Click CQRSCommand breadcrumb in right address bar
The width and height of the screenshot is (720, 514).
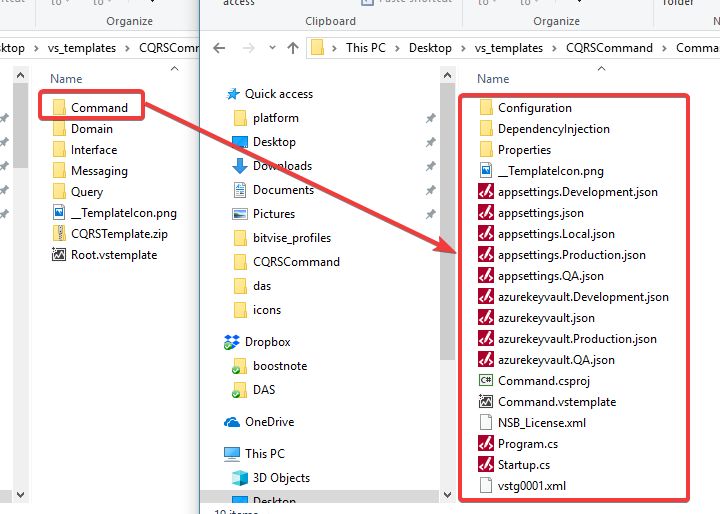[609, 48]
